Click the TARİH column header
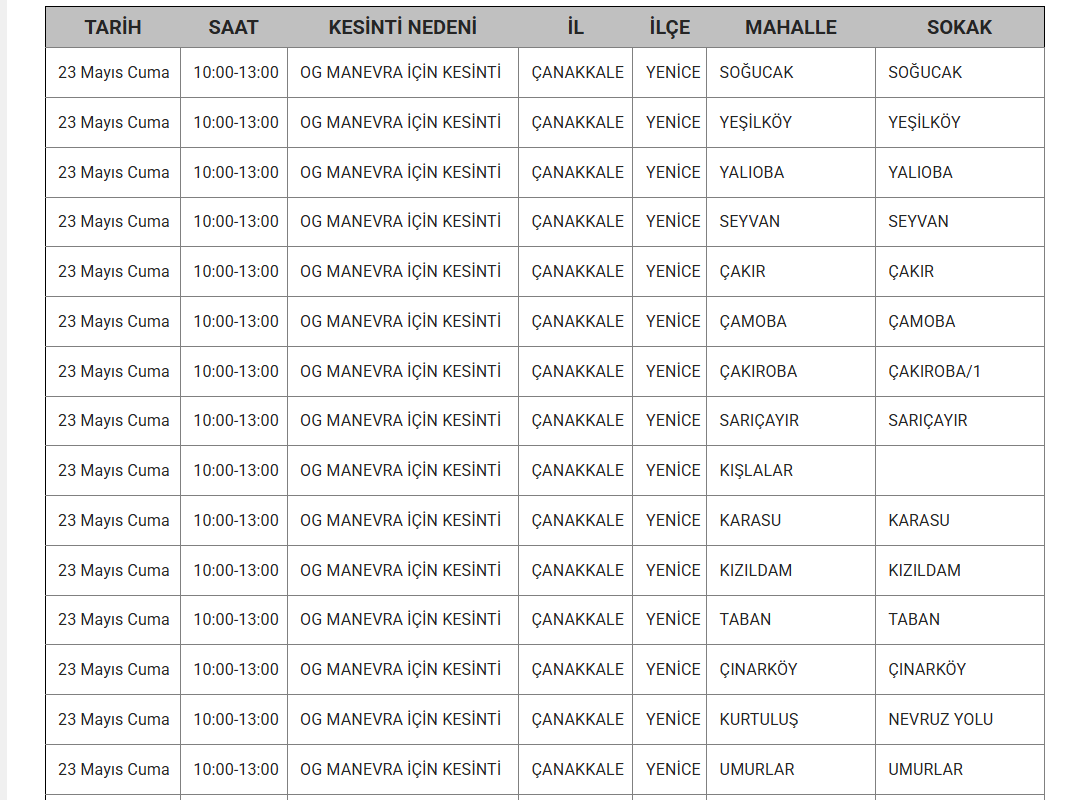 (113, 27)
